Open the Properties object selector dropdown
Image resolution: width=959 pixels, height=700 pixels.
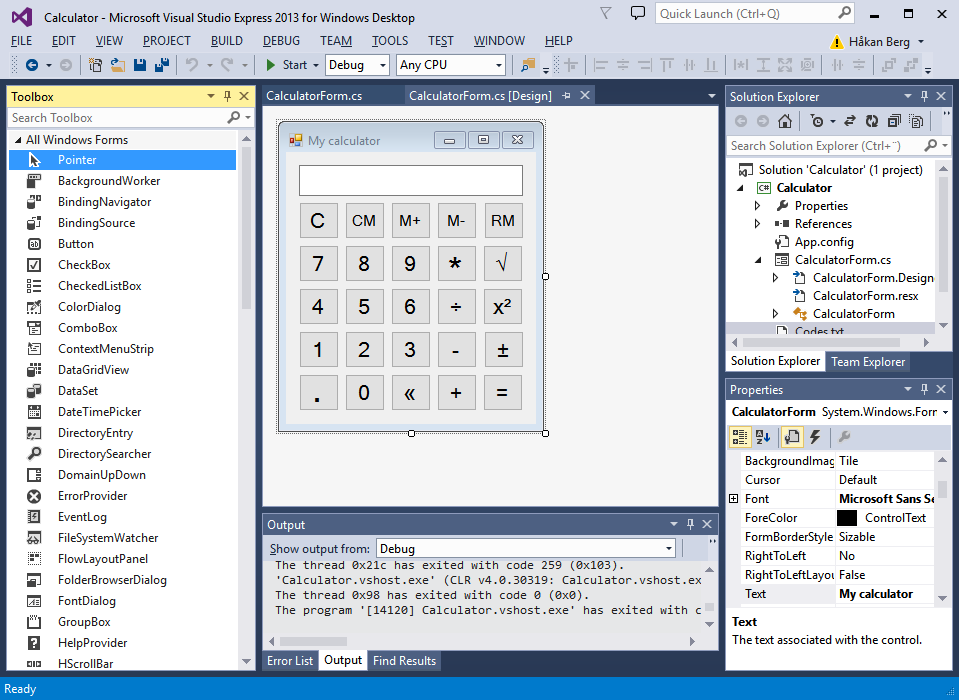(x=945, y=412)
